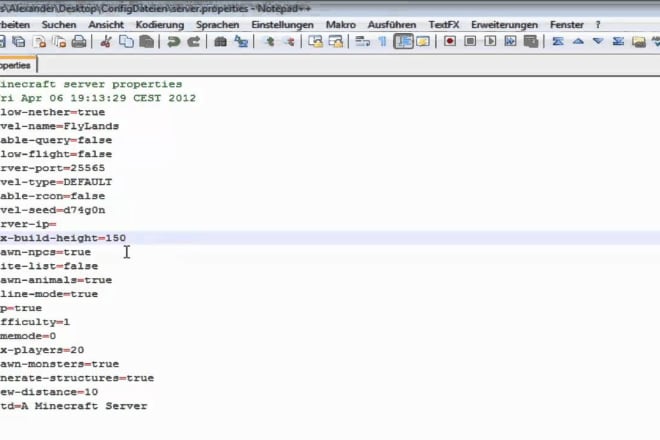Click the monsters=true line

(x=59, y=364)
